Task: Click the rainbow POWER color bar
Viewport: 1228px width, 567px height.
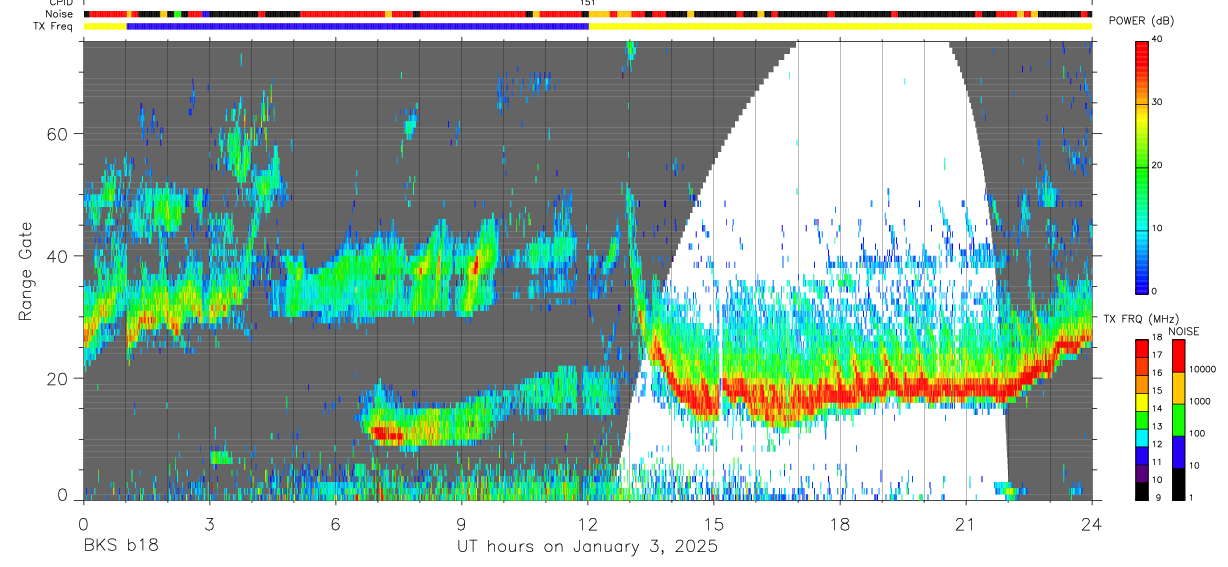Action: click(x=1143, y=166)
